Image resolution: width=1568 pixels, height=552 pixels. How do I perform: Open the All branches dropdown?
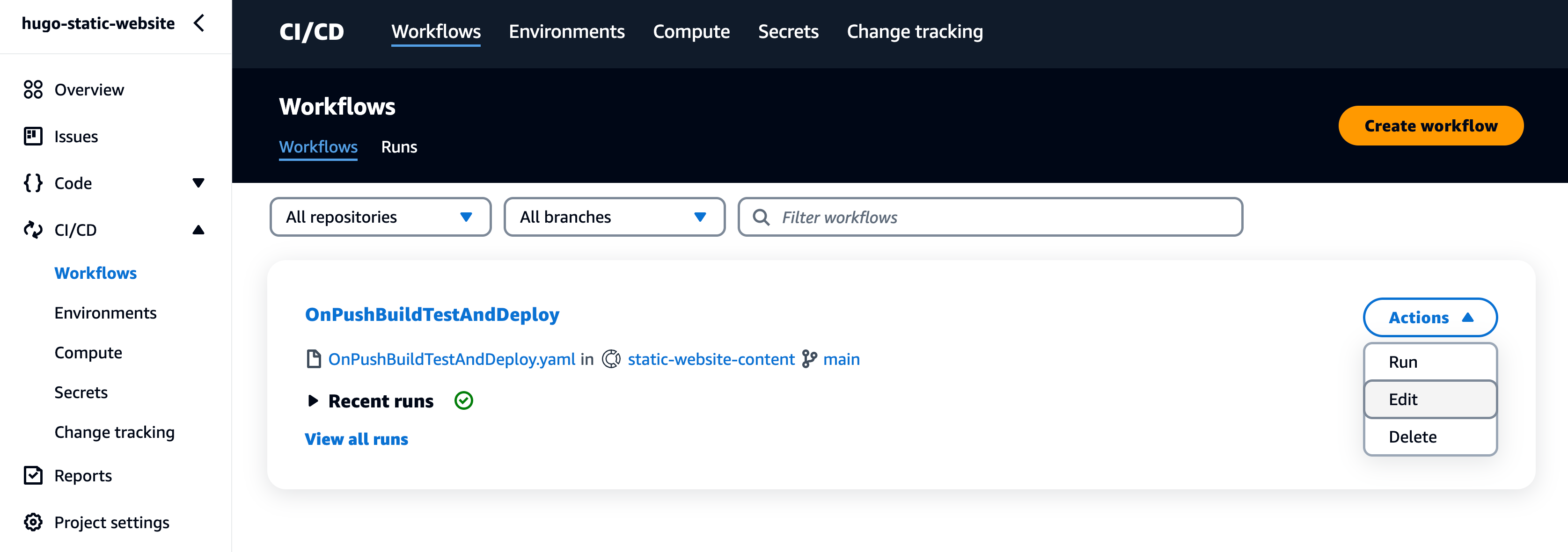[614, 217]
